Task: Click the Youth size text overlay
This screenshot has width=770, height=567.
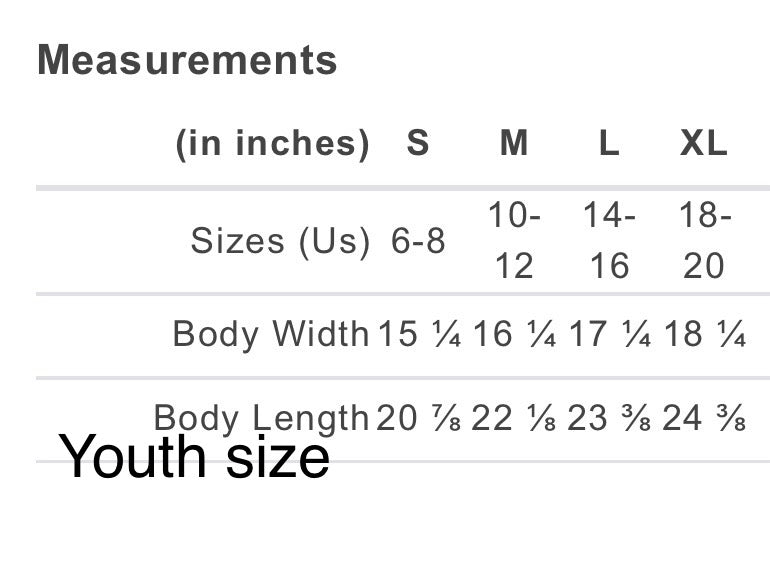Action: pyautogui.click(x=195, y=458)
